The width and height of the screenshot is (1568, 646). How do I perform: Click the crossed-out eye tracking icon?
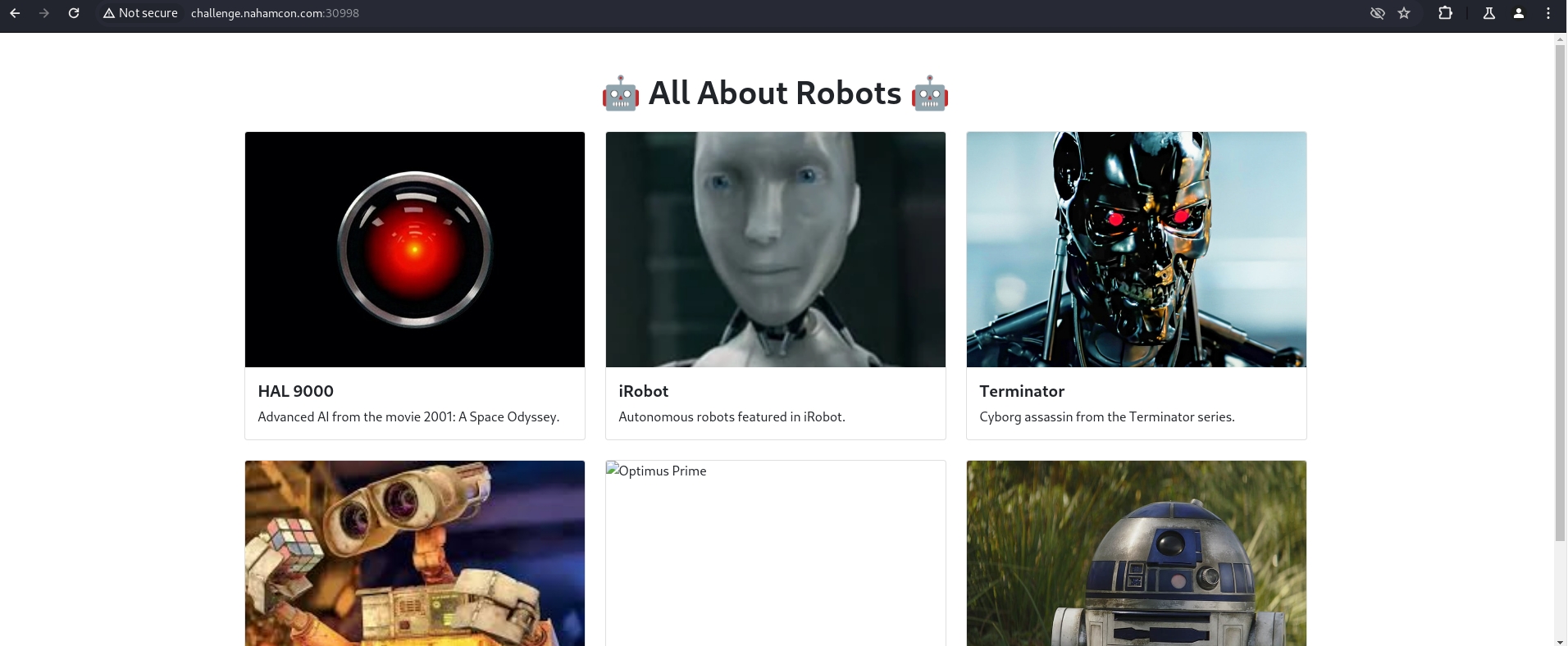point(1377,13)
